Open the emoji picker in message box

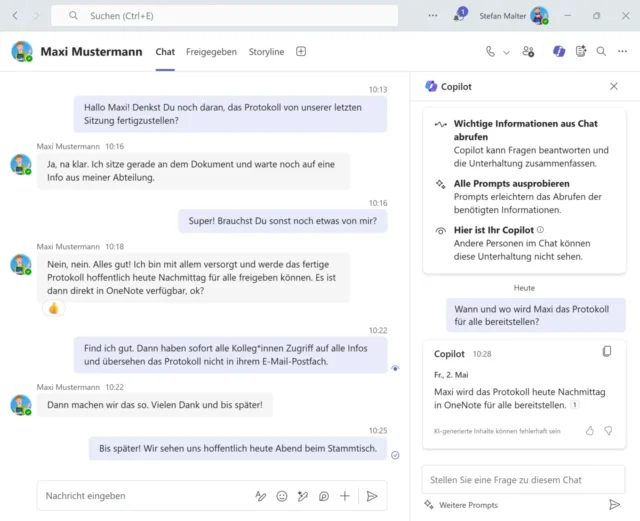[282, 495]
